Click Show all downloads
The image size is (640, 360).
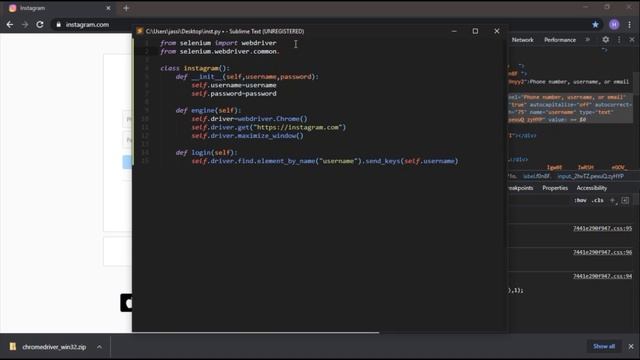click(604, 347)
